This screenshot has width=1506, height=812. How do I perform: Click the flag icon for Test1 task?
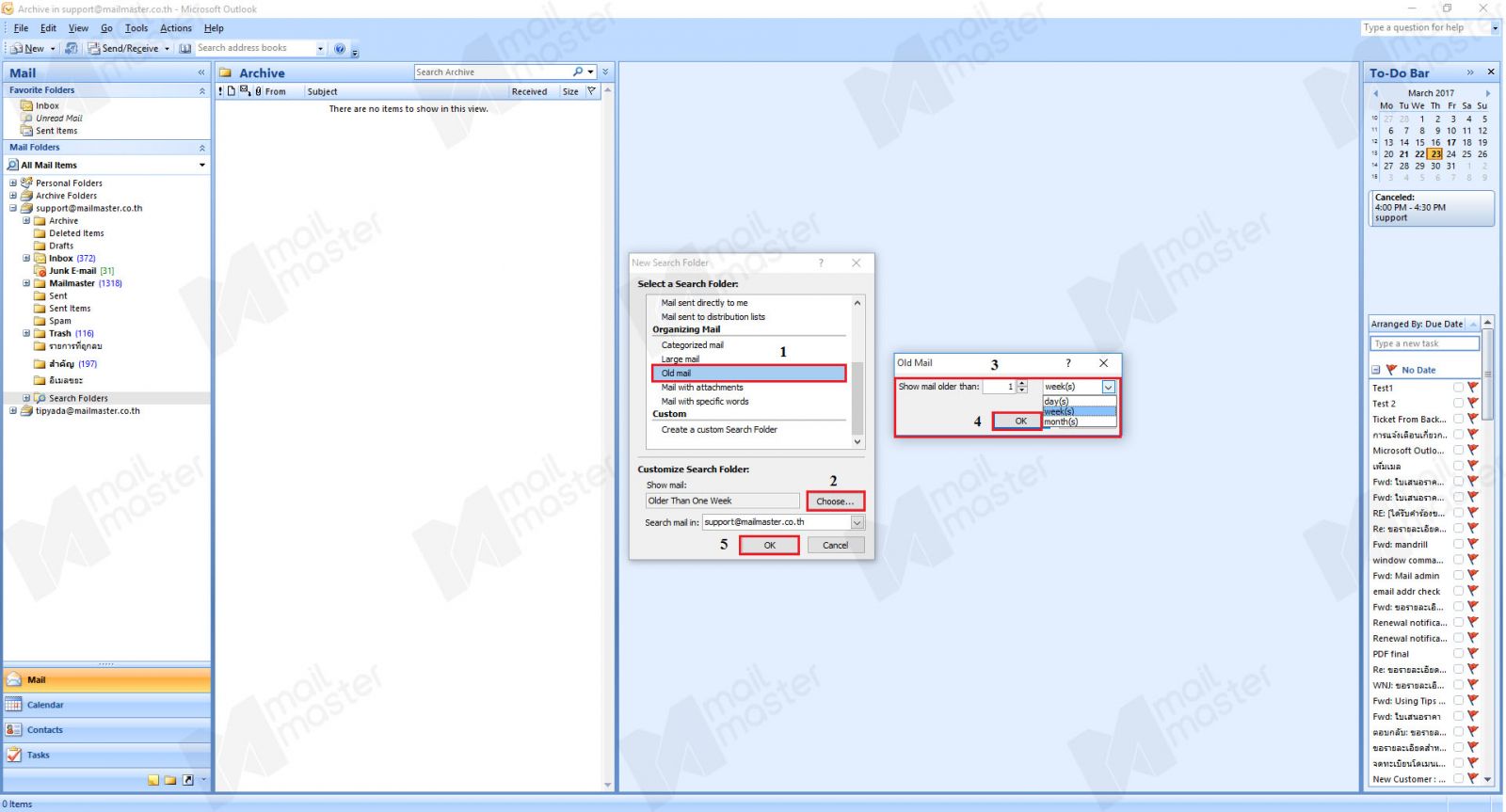[x=1473, y=388]
